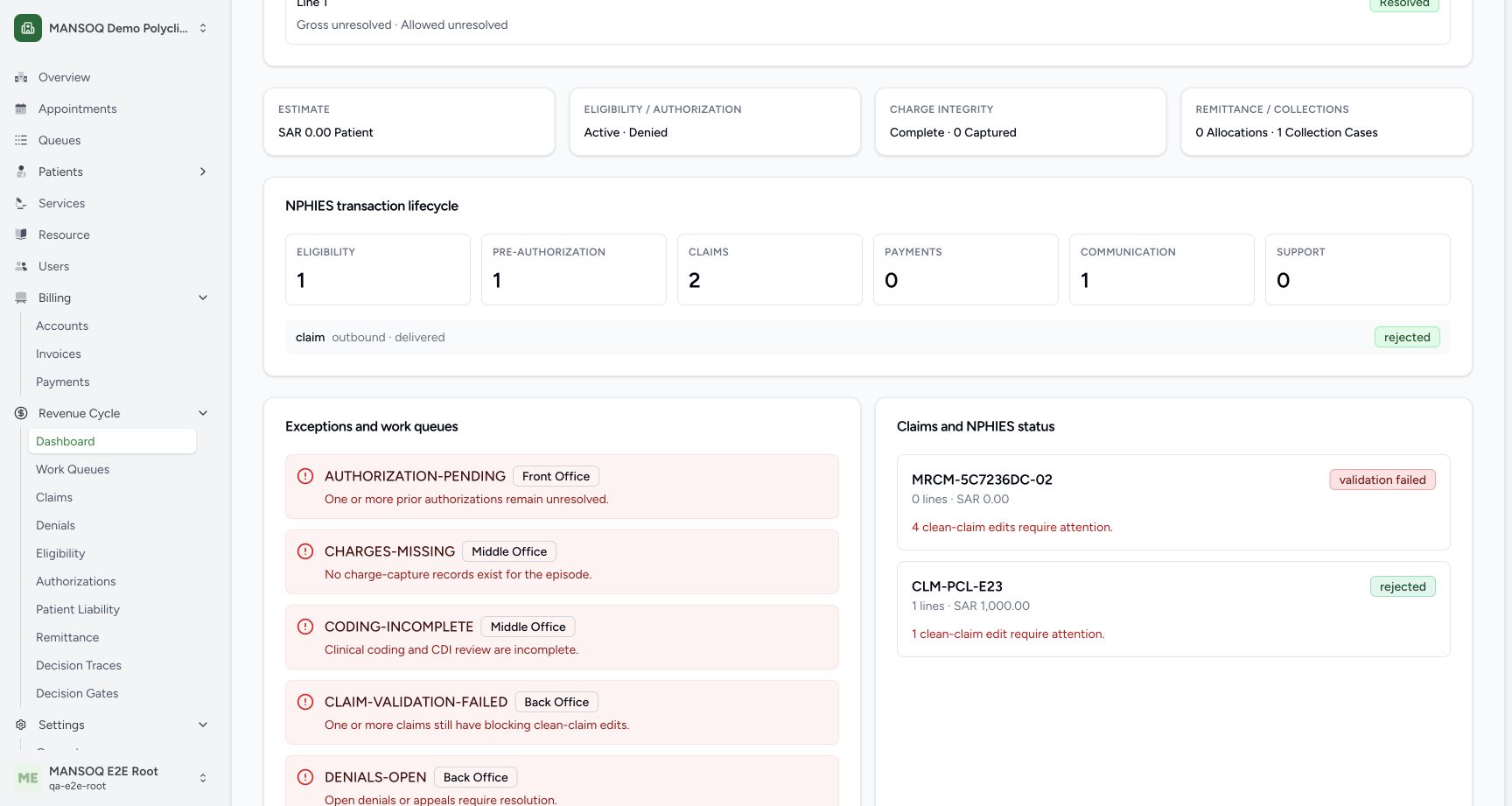Click the CHARGES-MISSING alert icon

[x=305, y=551]
